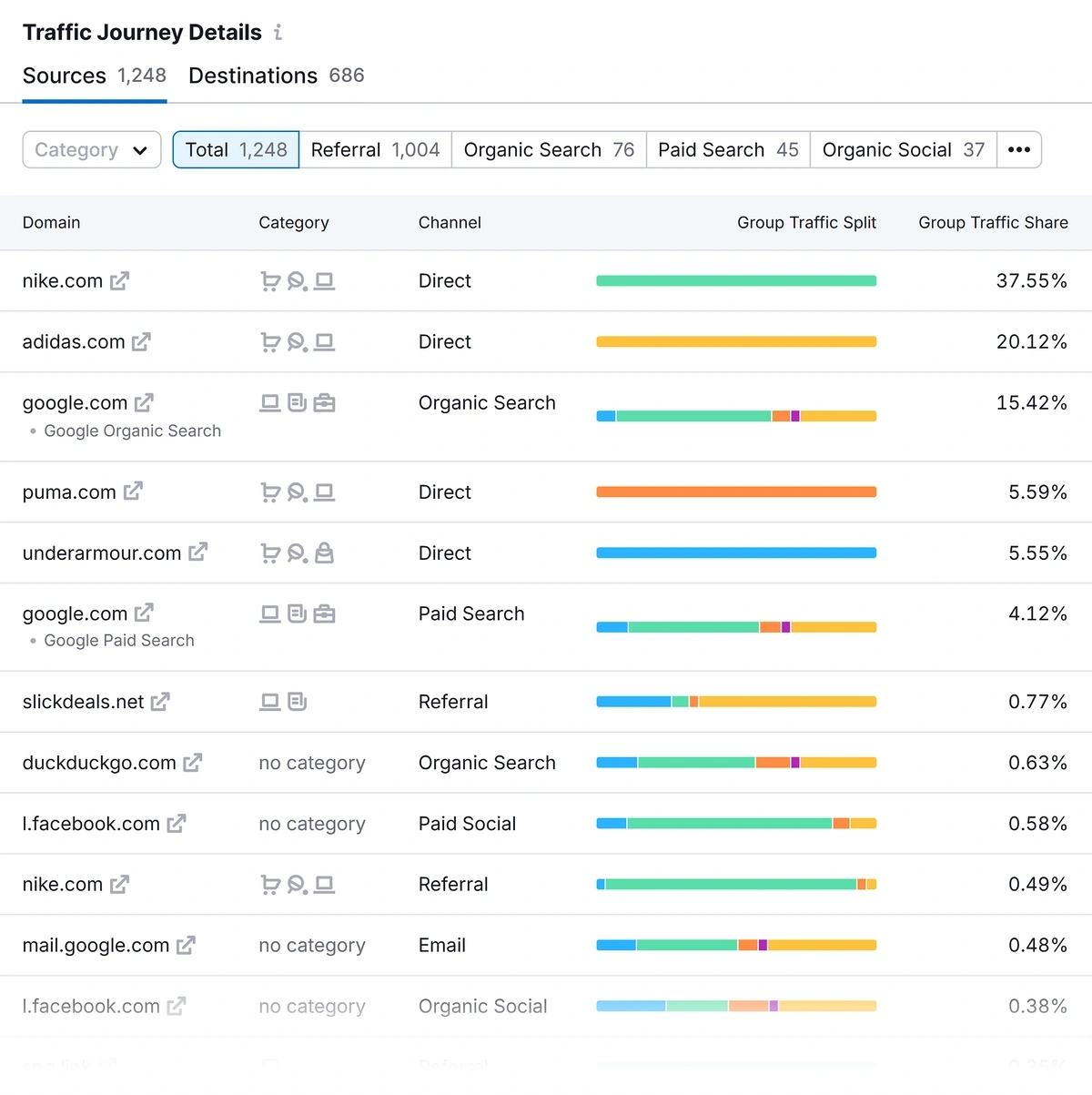Switch to the Destinations tab
Screen dimensions: 1092x1095
(x=276, y=76)
